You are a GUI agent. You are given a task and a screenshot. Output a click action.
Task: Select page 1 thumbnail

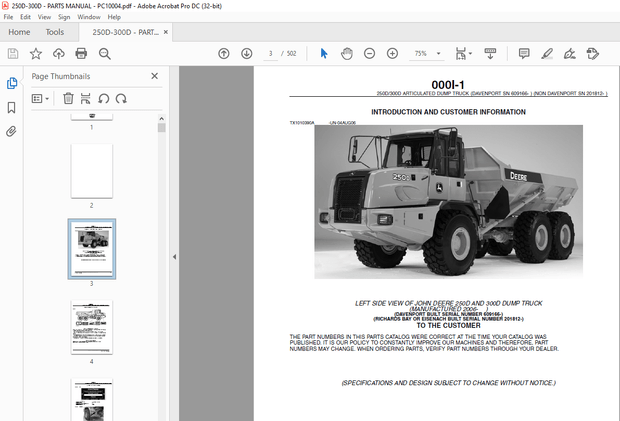[x=92, y=117]
